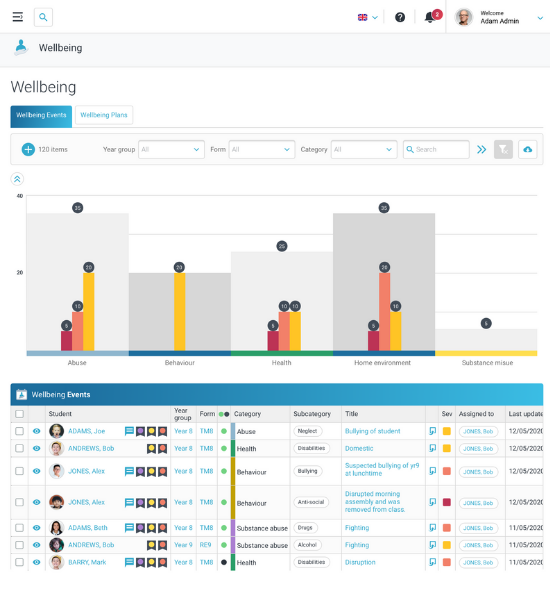The height and width of the screenshot is (600, 550).
Task: Click the yellow bookmark flag for ANDREWS, Bob Year 8
Action: coord(152,448)
